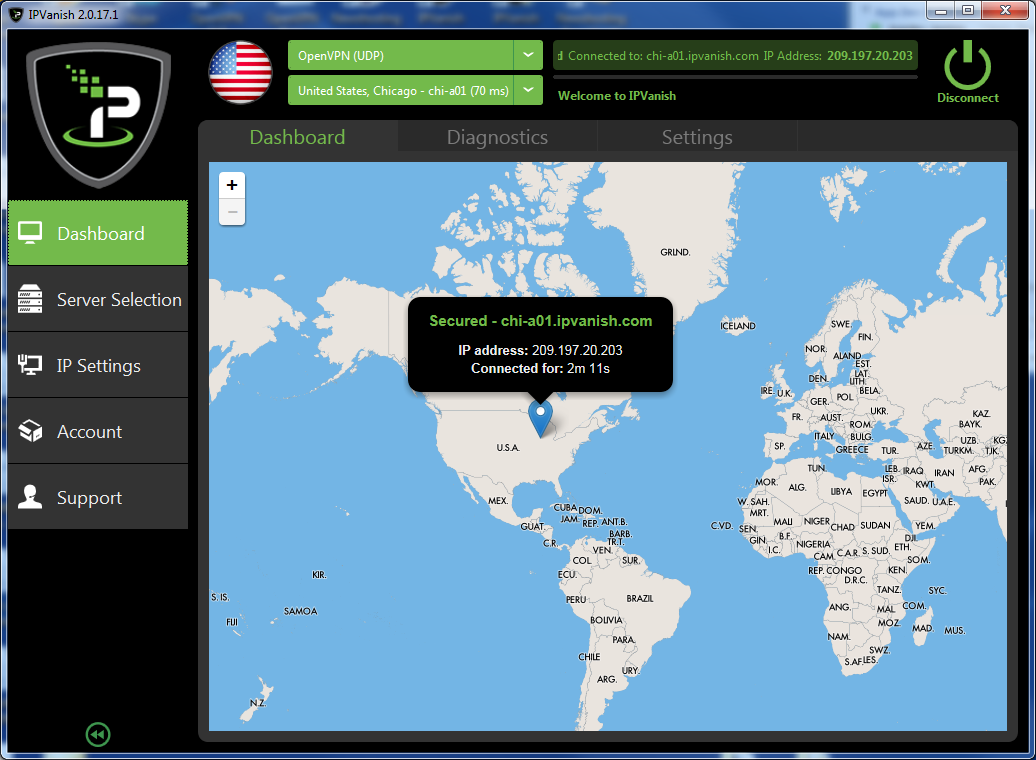This screenshot has height=760, width=1036.
Task: Click the Disconnect label
Action: click(967, 98)
